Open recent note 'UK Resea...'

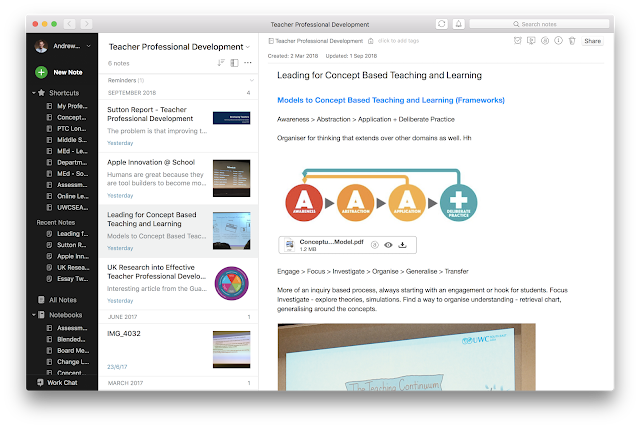tap(68, 268)
